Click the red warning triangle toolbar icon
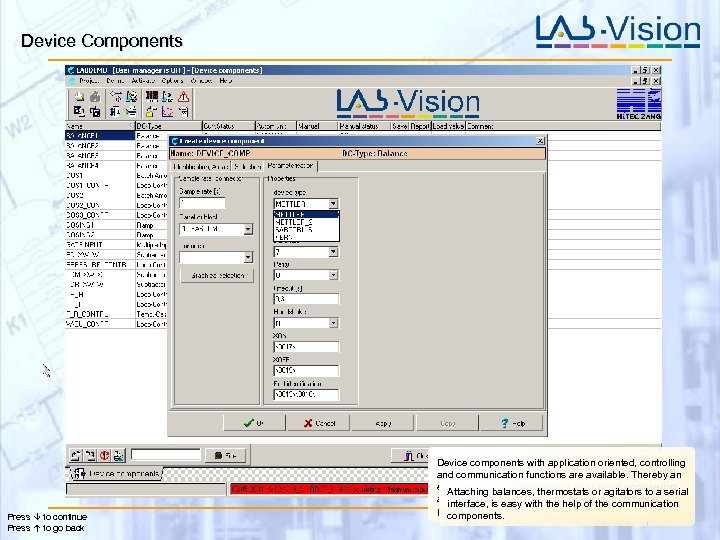This screenshot has width=720, height=540. (183, 96)
